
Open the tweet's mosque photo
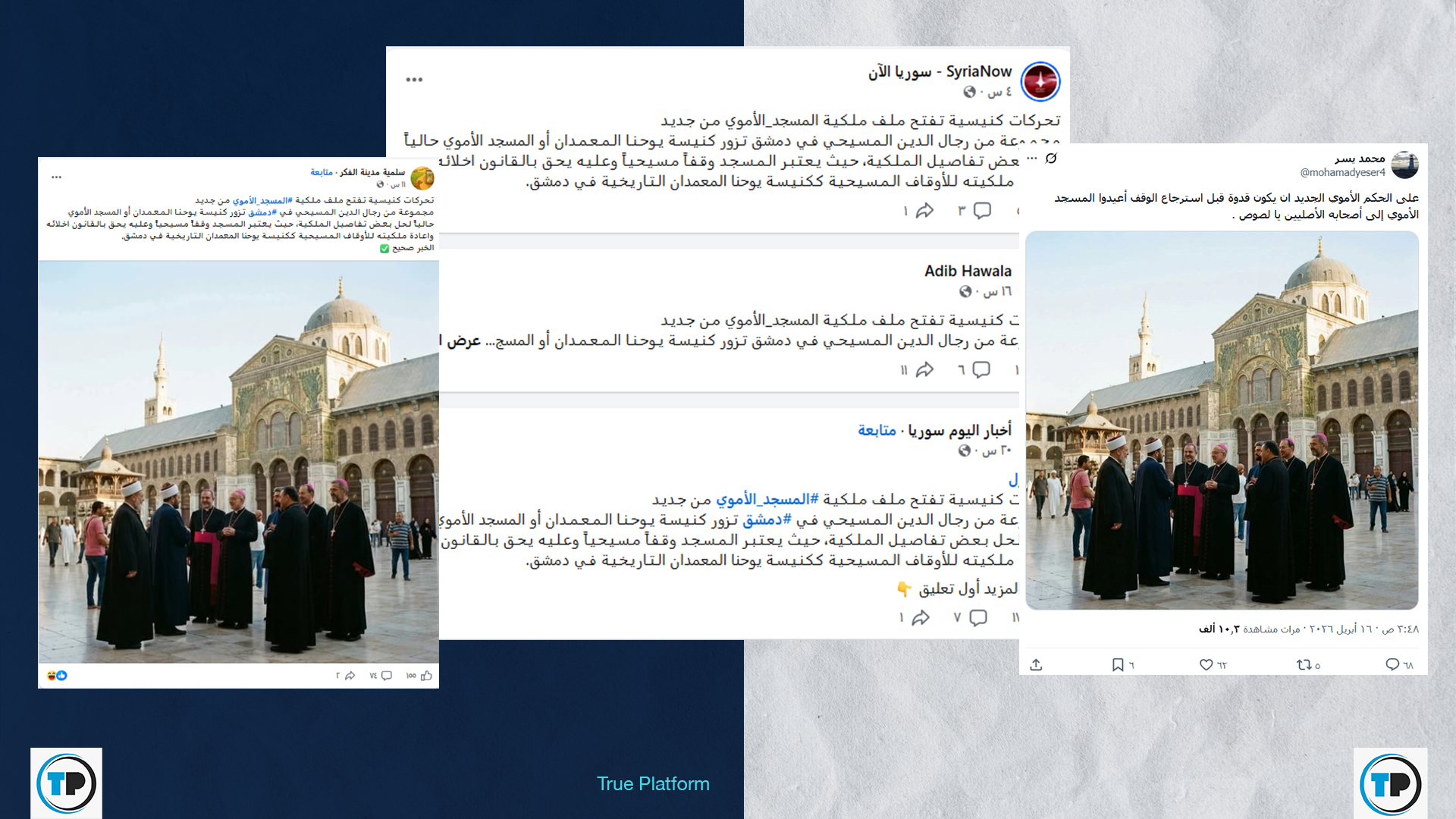point(1221,420)
